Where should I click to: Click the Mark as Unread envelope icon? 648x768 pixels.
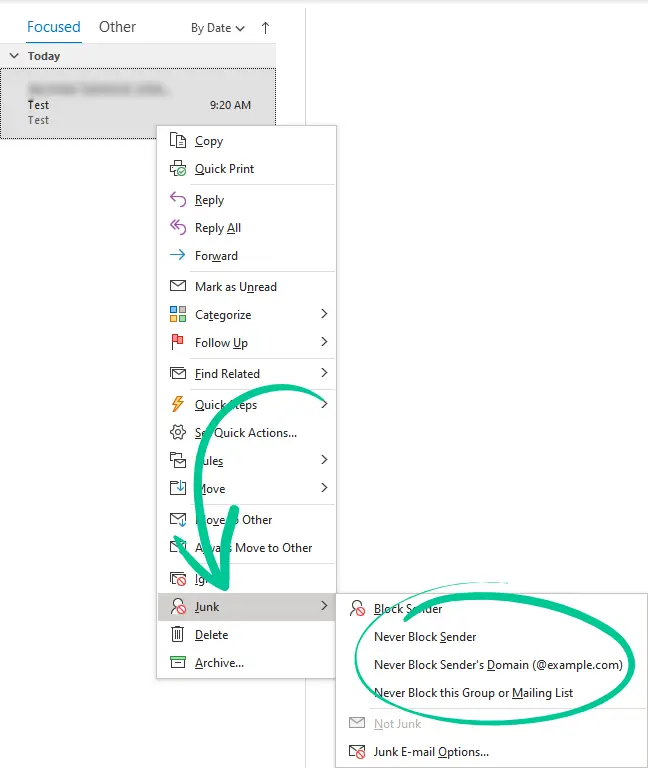point(178,287)
